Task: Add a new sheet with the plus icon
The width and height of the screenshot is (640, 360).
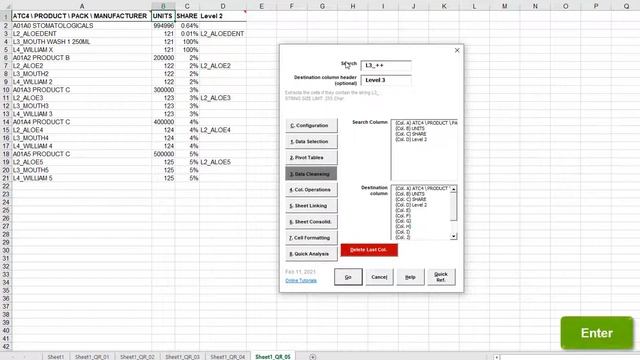Action: [312, 357]
